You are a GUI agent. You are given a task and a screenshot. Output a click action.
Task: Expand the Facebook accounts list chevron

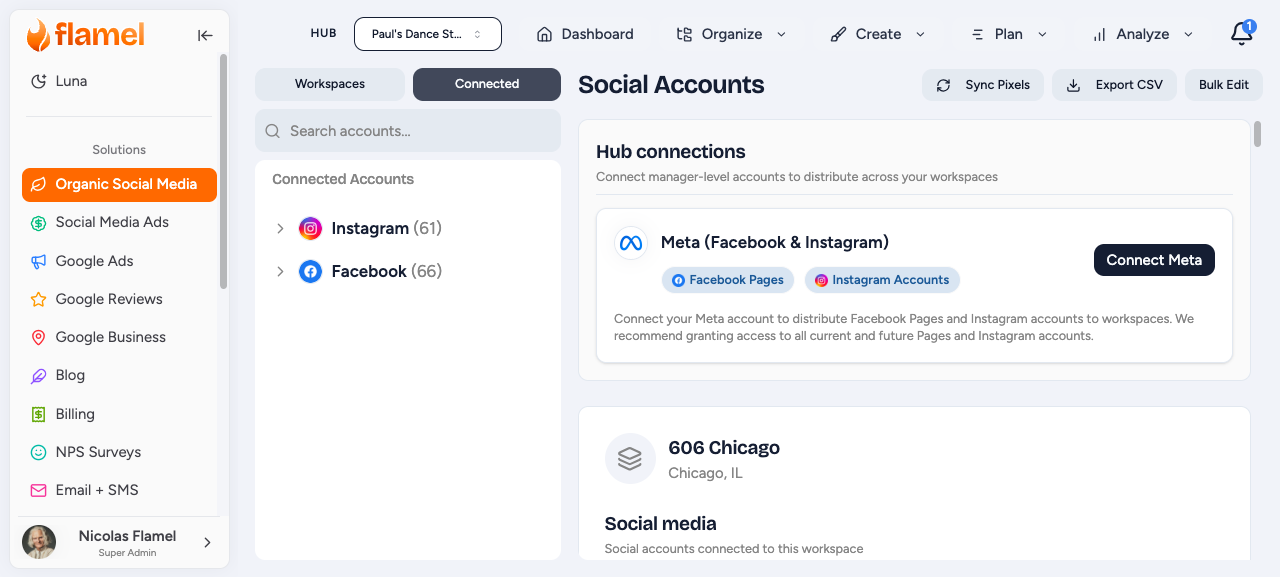281,271
